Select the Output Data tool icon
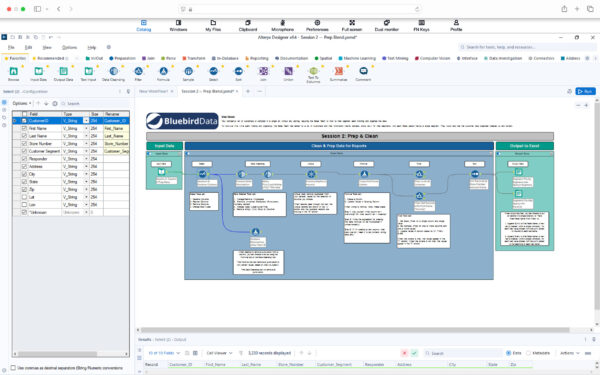 64,71
